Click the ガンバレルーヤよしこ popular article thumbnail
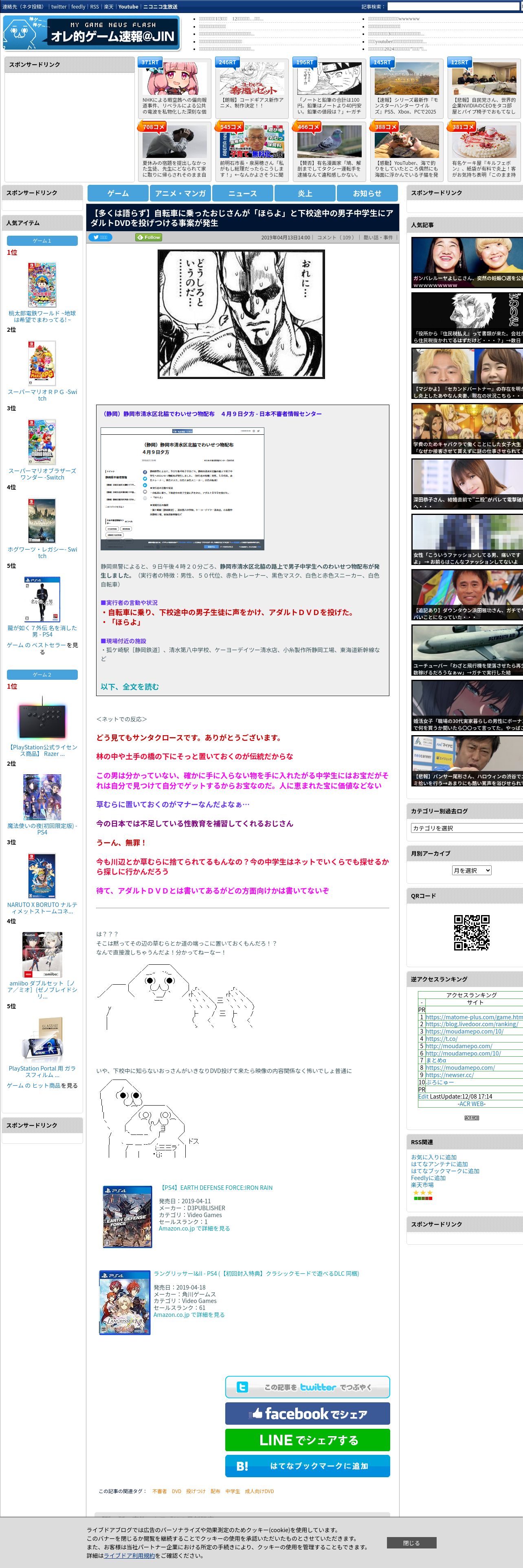 pyautogui.click(x=467, y=263)
